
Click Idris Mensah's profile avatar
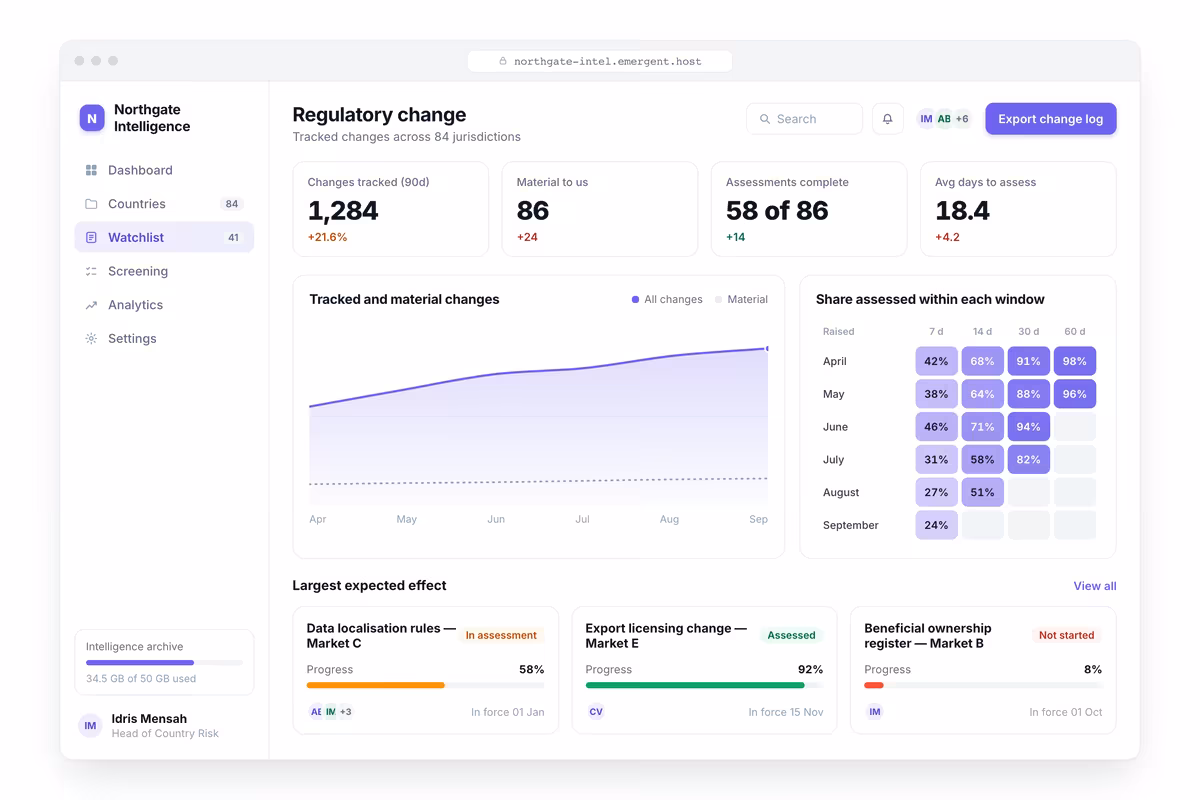pos(91,726)
